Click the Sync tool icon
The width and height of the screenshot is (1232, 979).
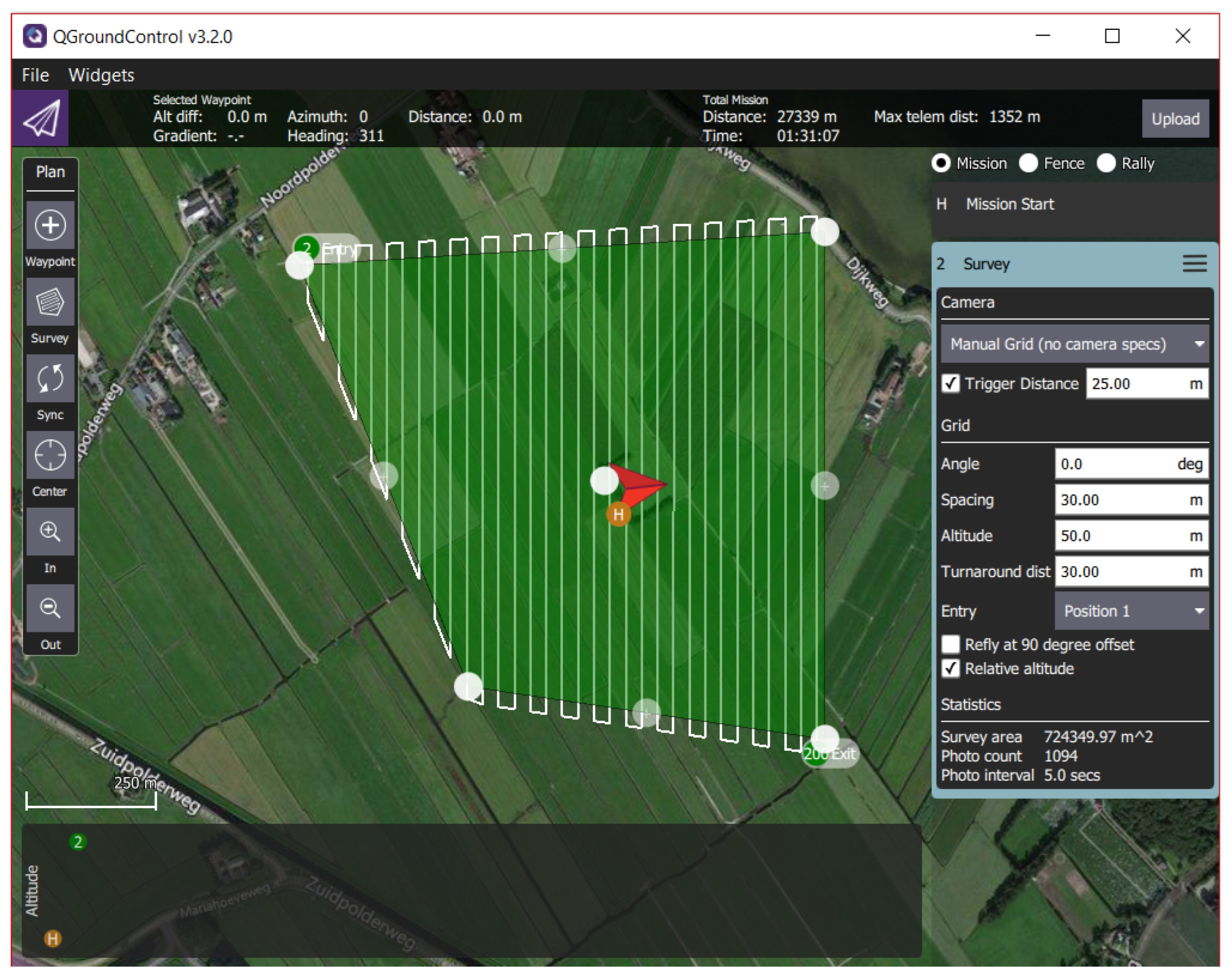[x=50, y=379]
